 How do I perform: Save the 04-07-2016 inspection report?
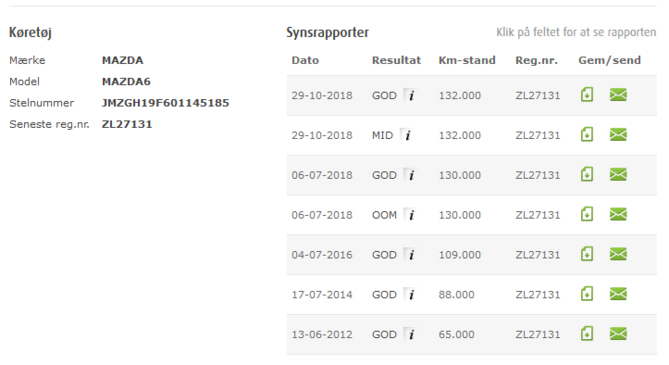click(587, 254)
